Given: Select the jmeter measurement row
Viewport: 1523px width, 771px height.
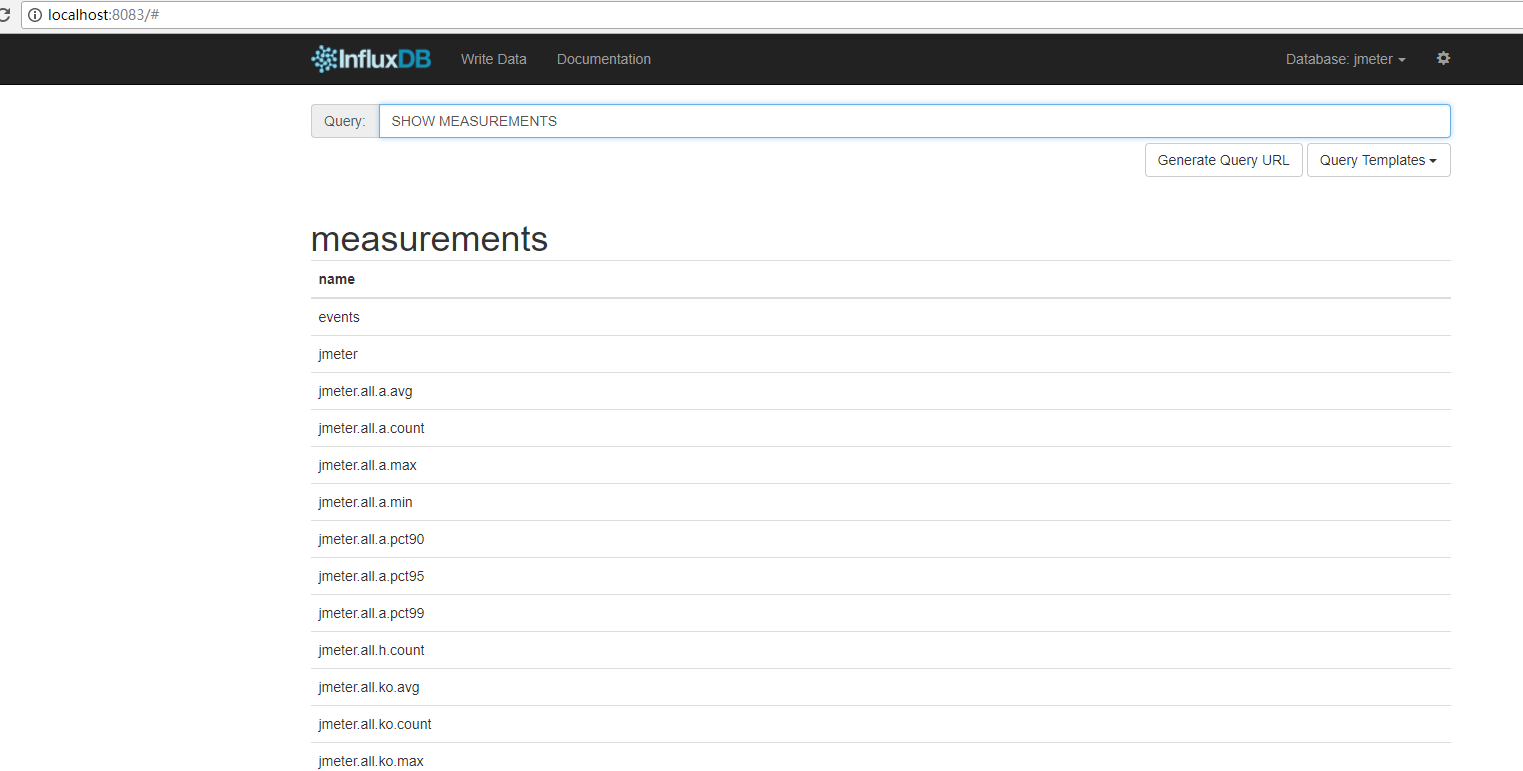Looking at the screenshot, I should pyautogui.click(x=880, y=354).
